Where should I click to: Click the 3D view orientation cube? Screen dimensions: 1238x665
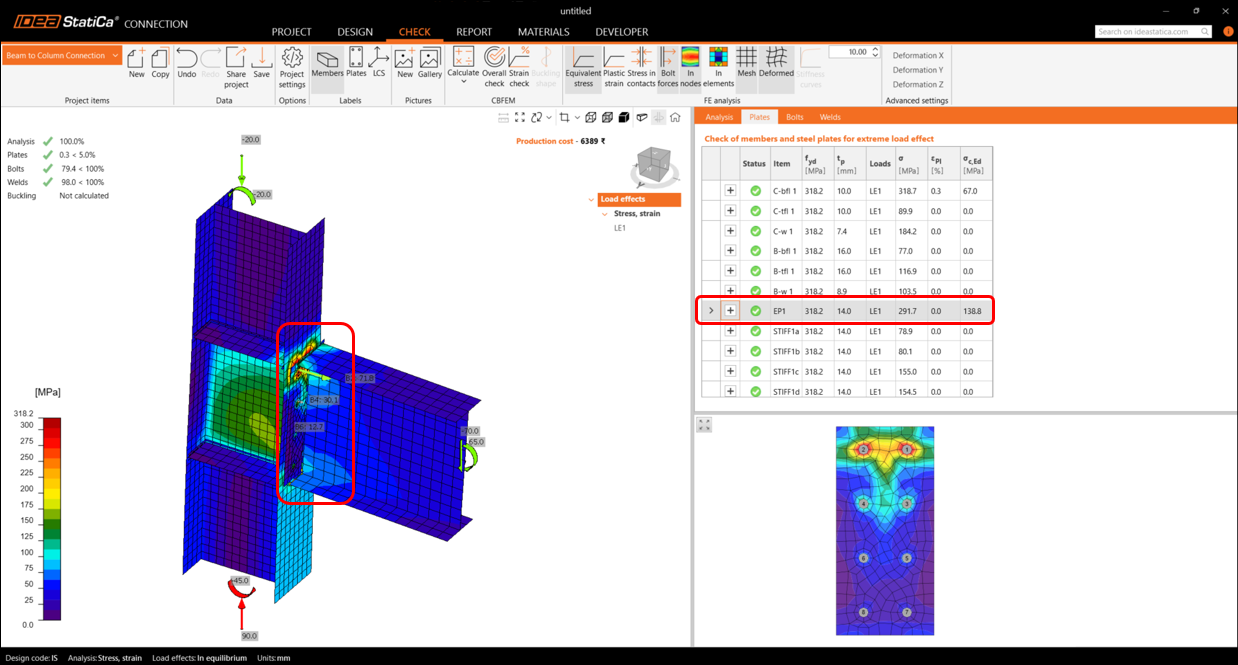click(655, 165)
